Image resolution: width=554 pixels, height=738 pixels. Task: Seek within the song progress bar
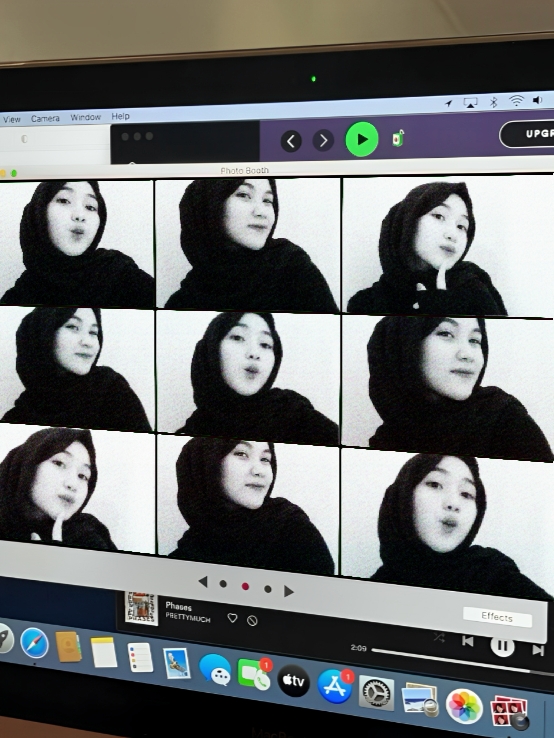(x=463, y=662)
